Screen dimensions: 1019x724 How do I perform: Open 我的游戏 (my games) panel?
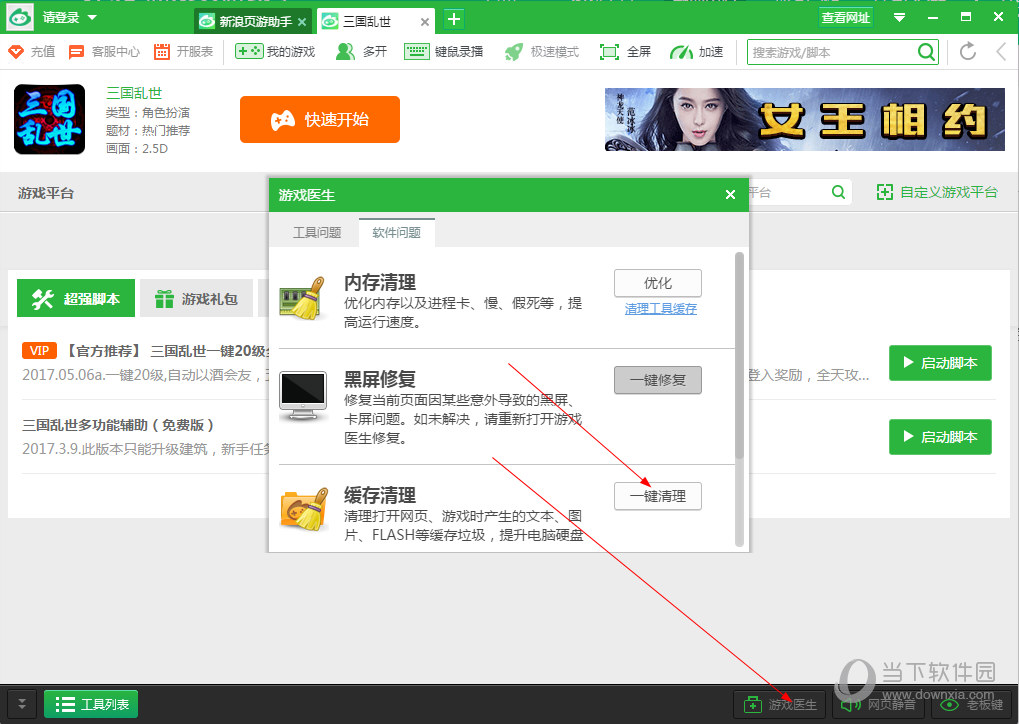pyautogui.click(x=272, y=52)
